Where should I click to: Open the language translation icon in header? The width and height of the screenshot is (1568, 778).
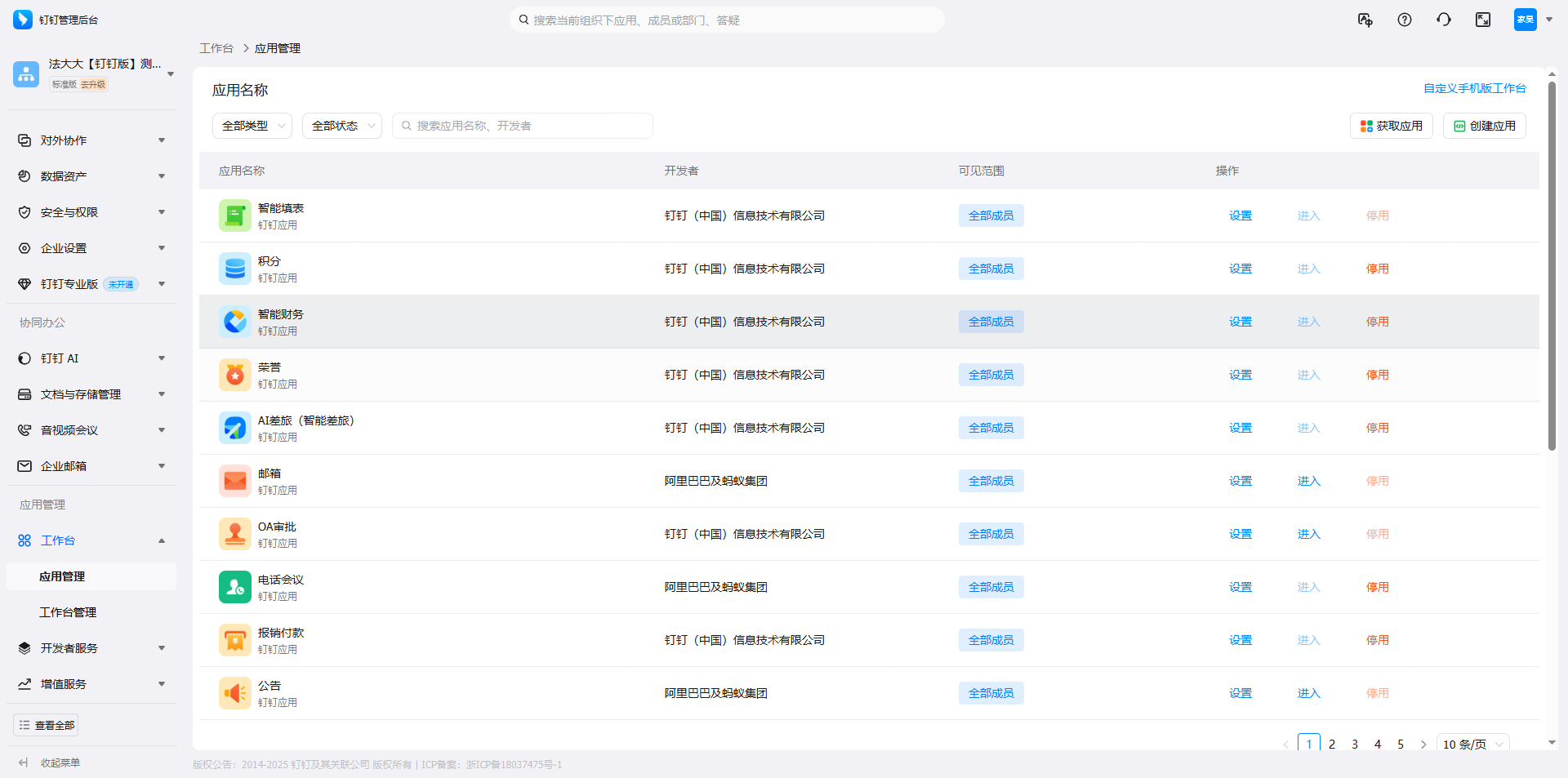(x=1365, y=20)
